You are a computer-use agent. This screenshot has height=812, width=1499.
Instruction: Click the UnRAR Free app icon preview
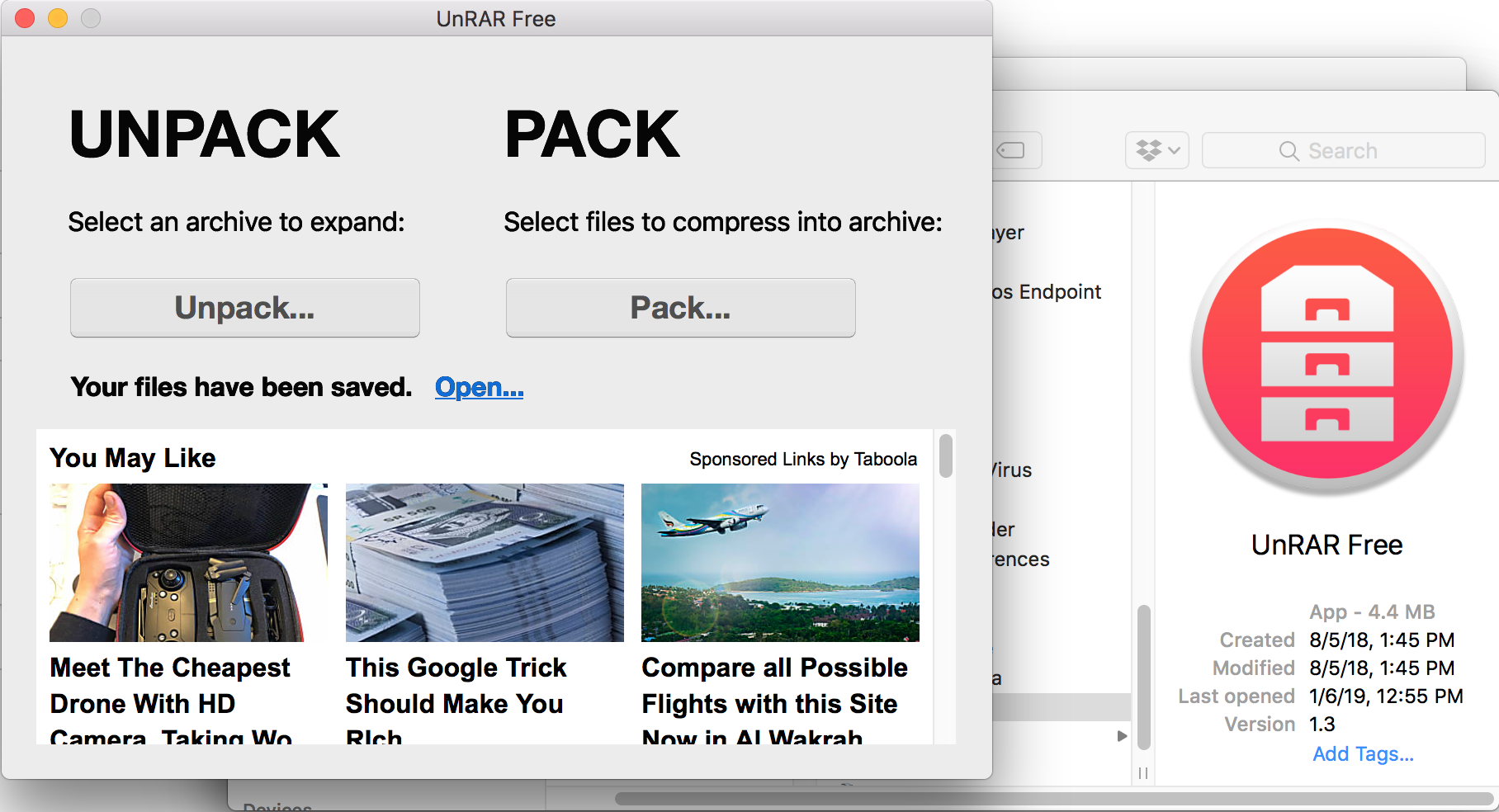(1327, 357)
